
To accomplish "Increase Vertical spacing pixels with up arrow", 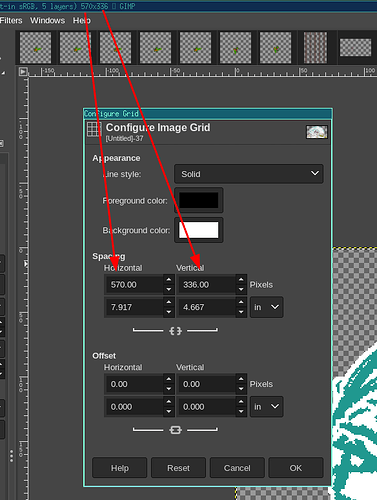I will 241,280.
